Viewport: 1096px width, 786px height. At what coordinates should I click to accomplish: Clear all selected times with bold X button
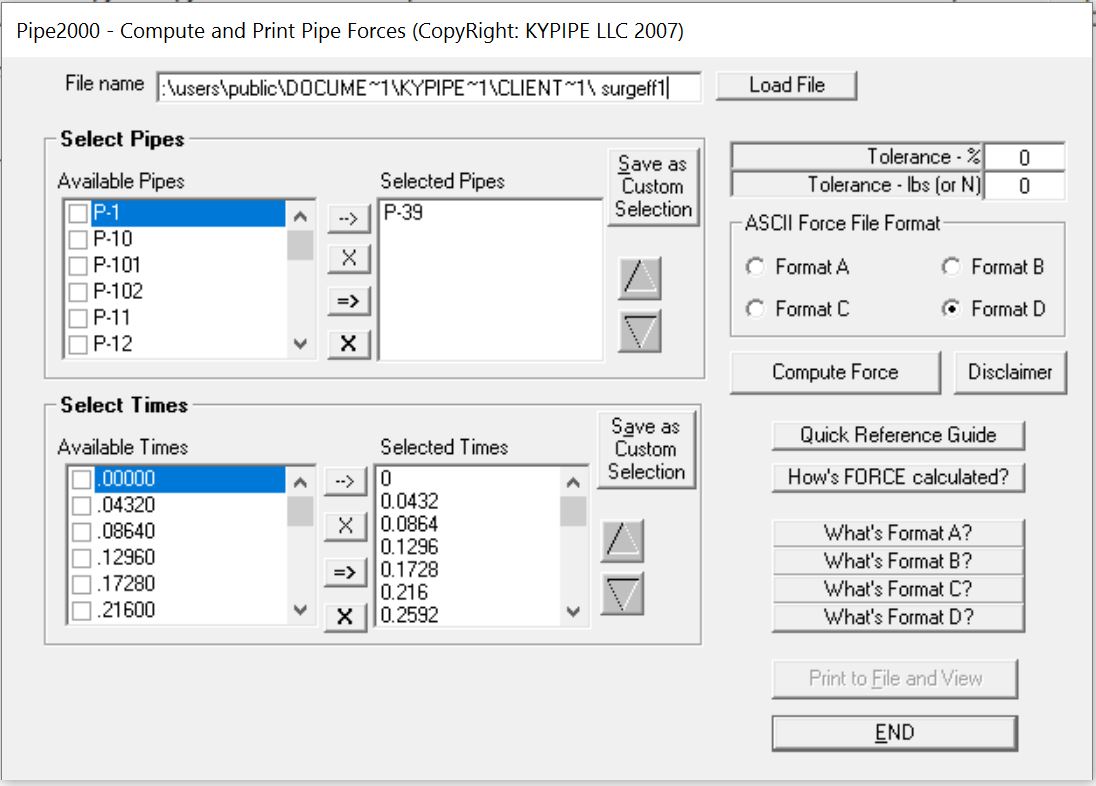[x=345, y=617]
